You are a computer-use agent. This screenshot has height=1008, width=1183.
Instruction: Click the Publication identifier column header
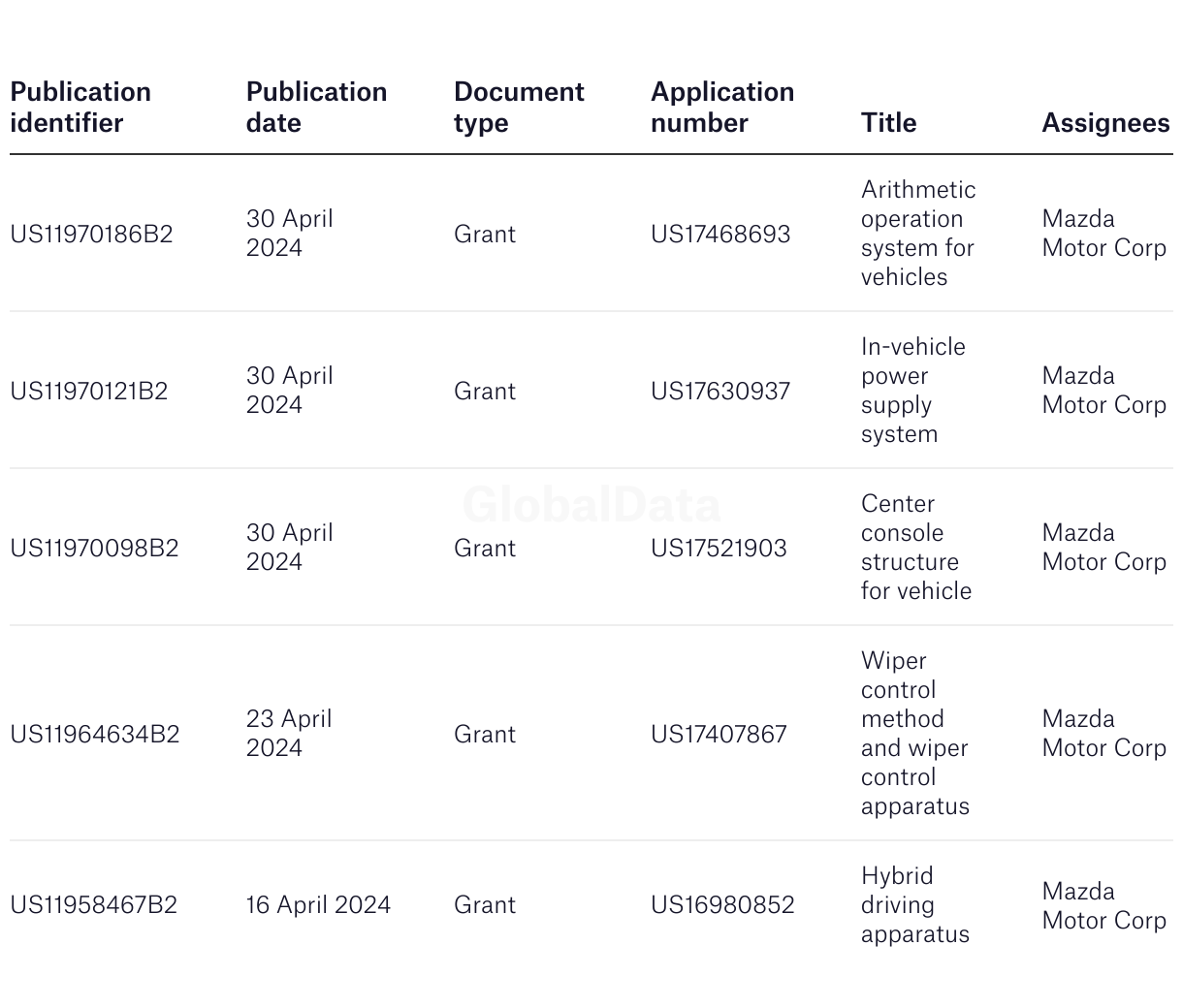80,108
